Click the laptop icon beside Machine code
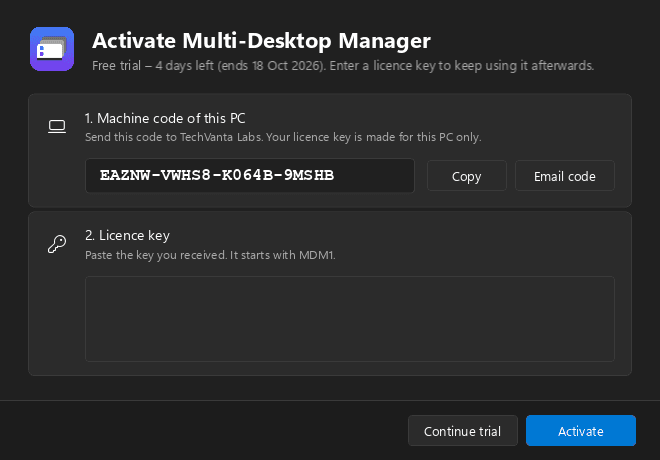 pyautogui.click(x=57, y=127)
